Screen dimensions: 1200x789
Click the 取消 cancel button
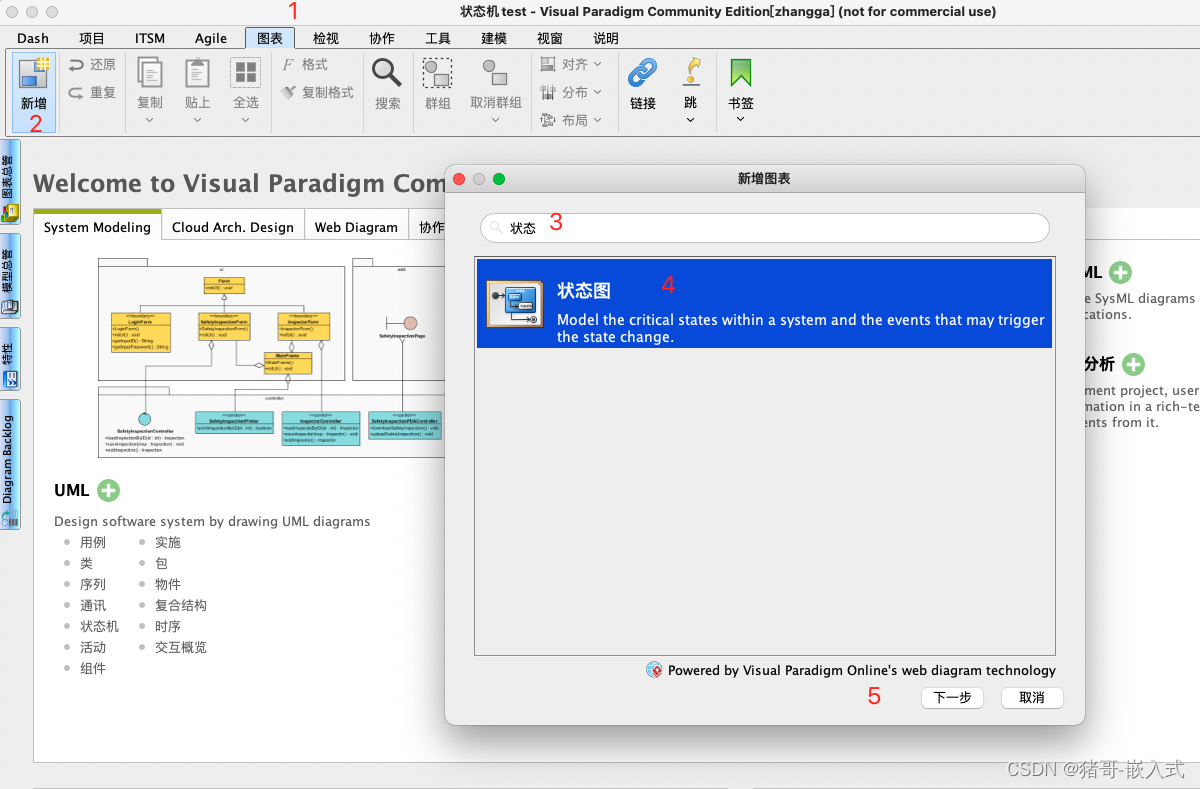1032,698
